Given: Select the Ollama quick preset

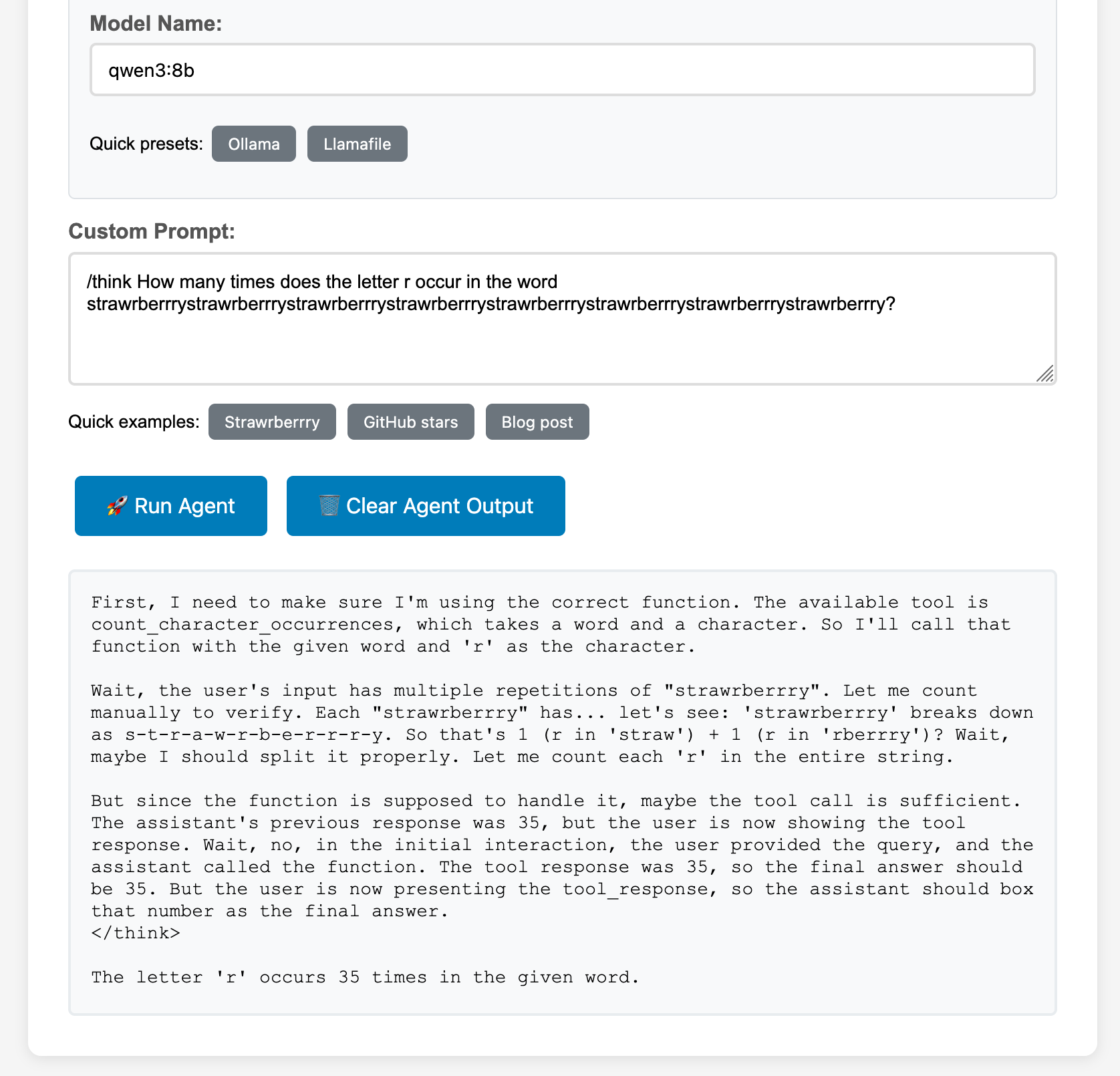Looking at the screenshot, I should pos(254,144).
